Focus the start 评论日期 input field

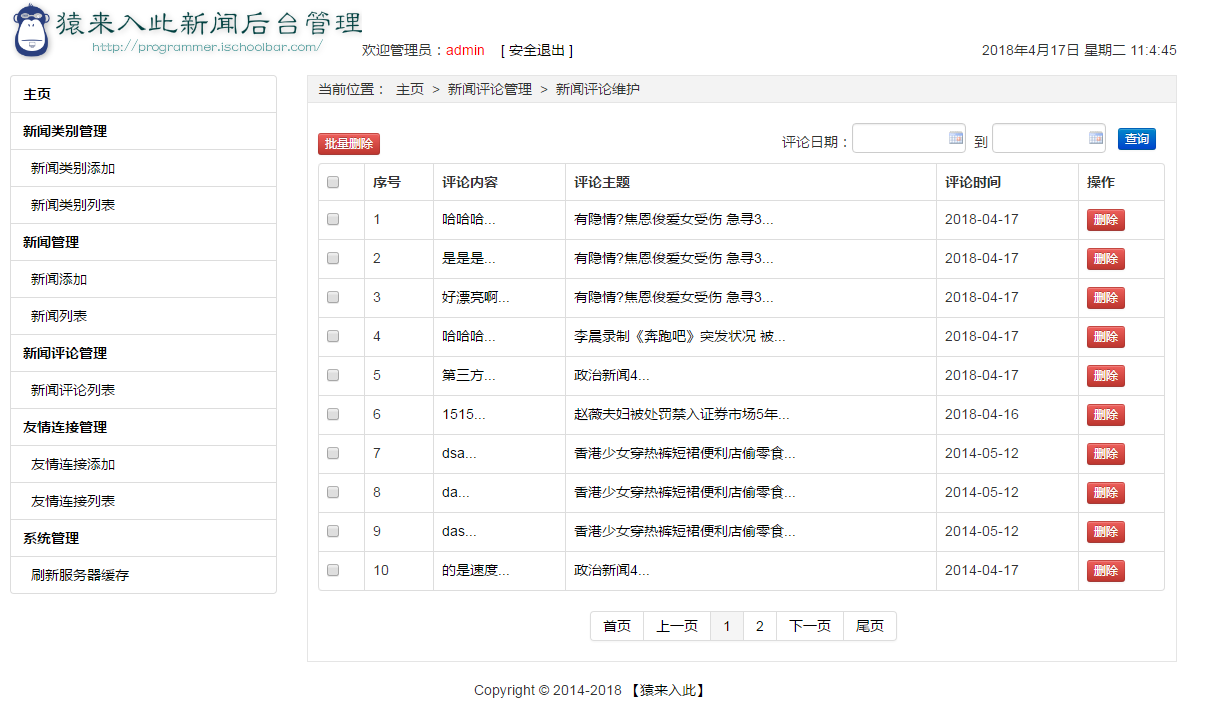[908, 138]
